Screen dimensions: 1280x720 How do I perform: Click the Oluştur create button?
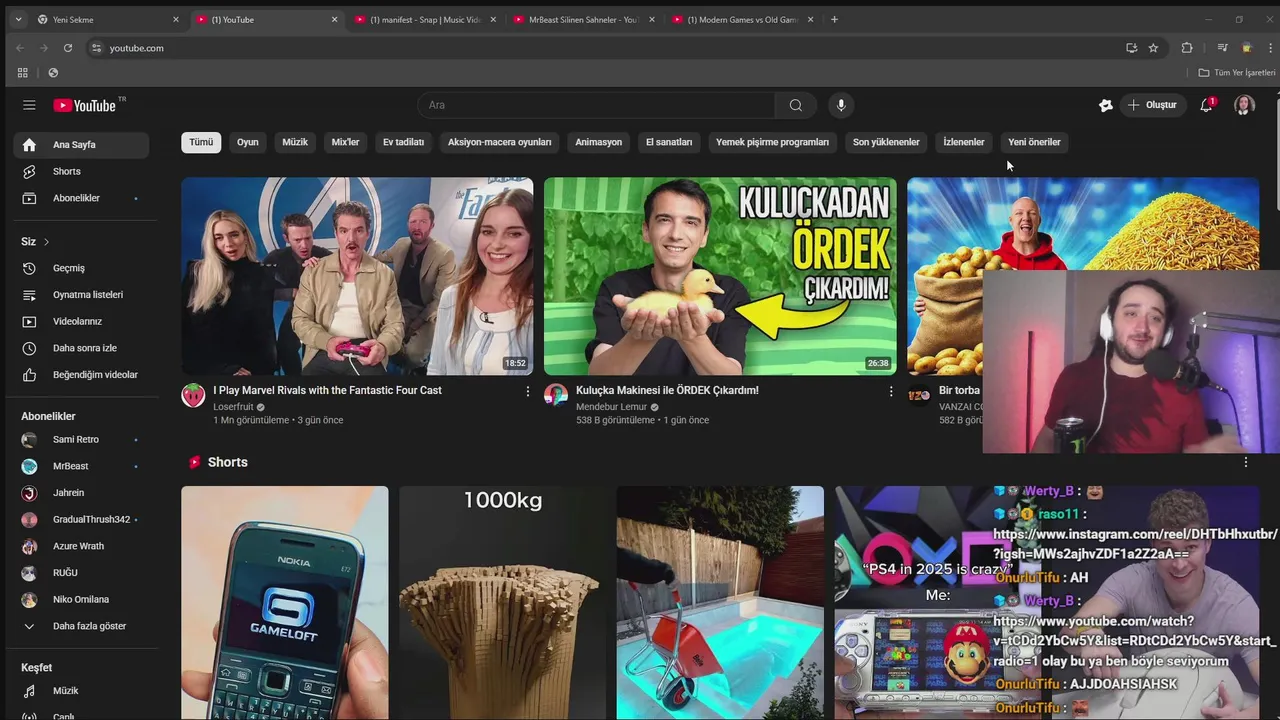click(x=1152, y=105)
